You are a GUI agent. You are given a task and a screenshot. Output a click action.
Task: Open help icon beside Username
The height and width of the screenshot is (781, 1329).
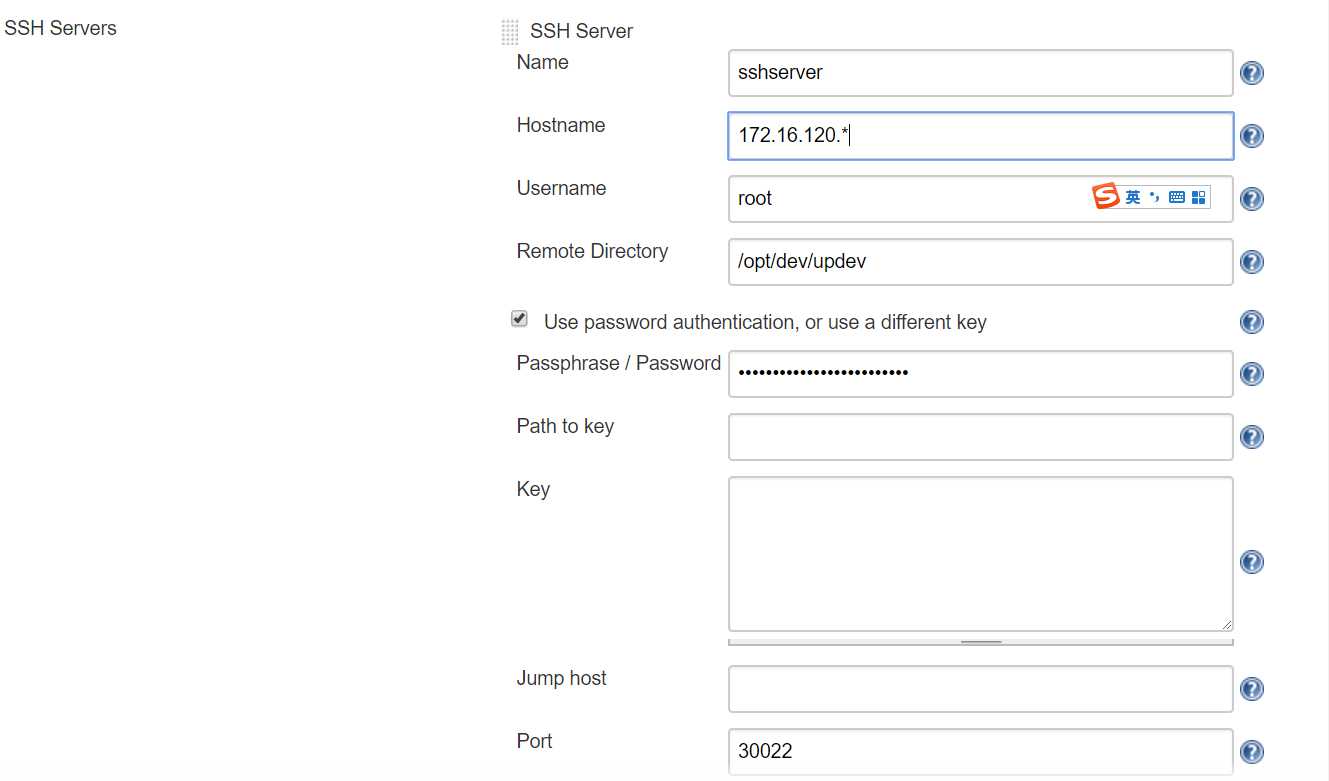tap(1251, 199)
